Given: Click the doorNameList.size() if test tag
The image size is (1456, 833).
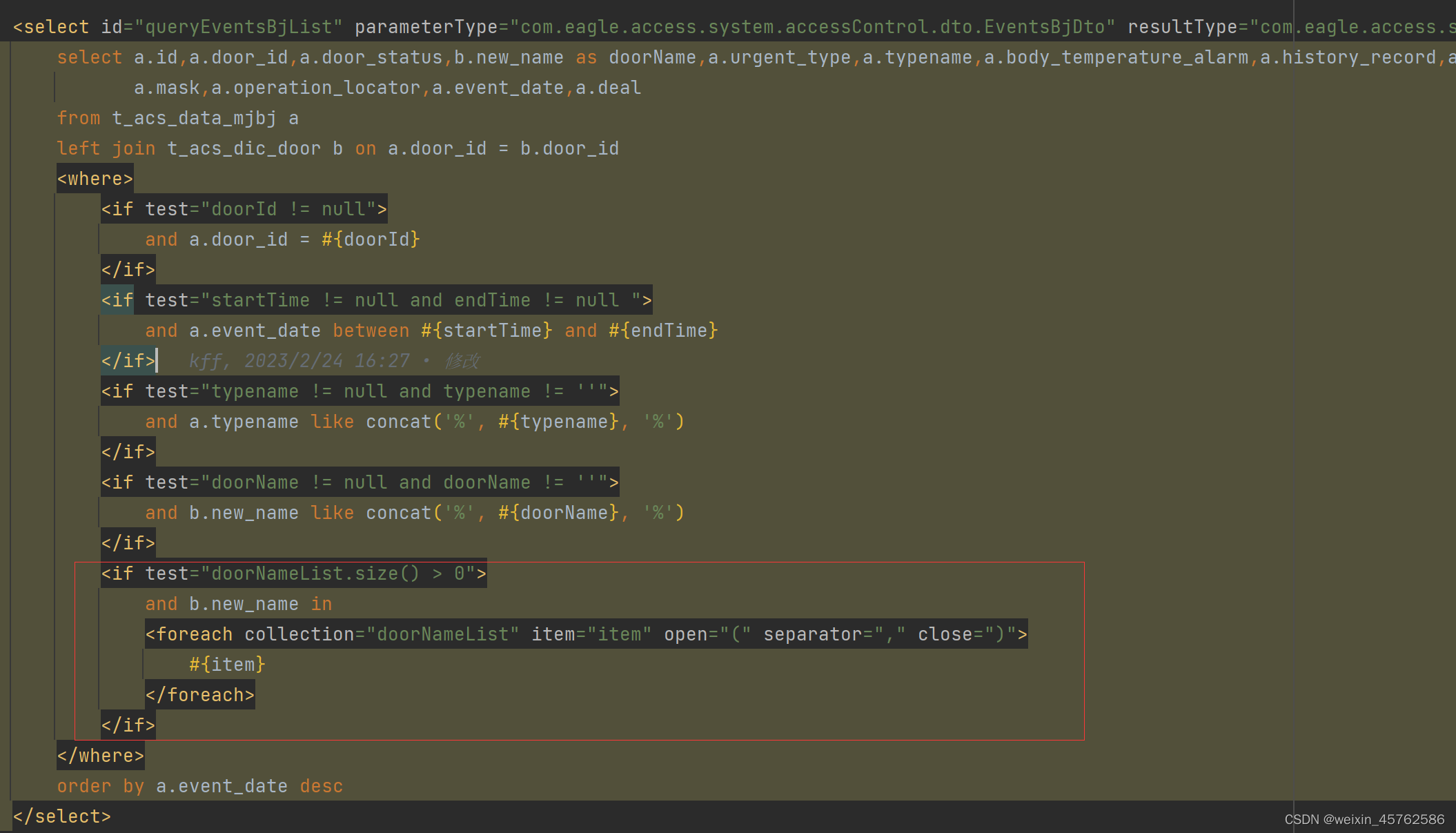Looking at the screenshot, I should coord(293,574).
